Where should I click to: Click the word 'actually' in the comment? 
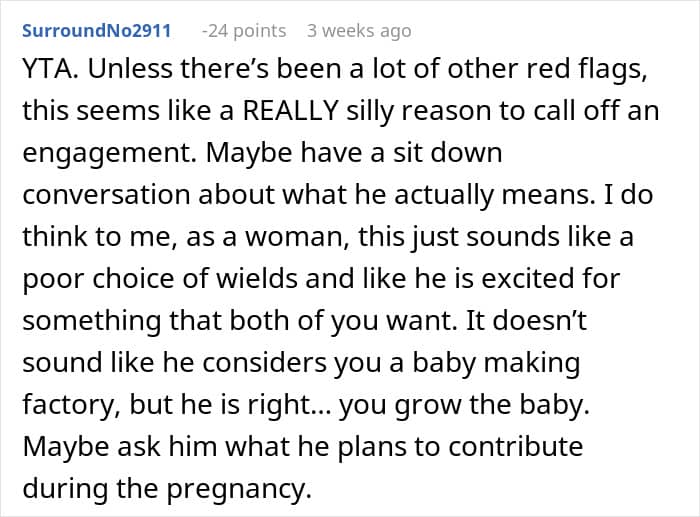pyautogui.click(x=444, y=196)
